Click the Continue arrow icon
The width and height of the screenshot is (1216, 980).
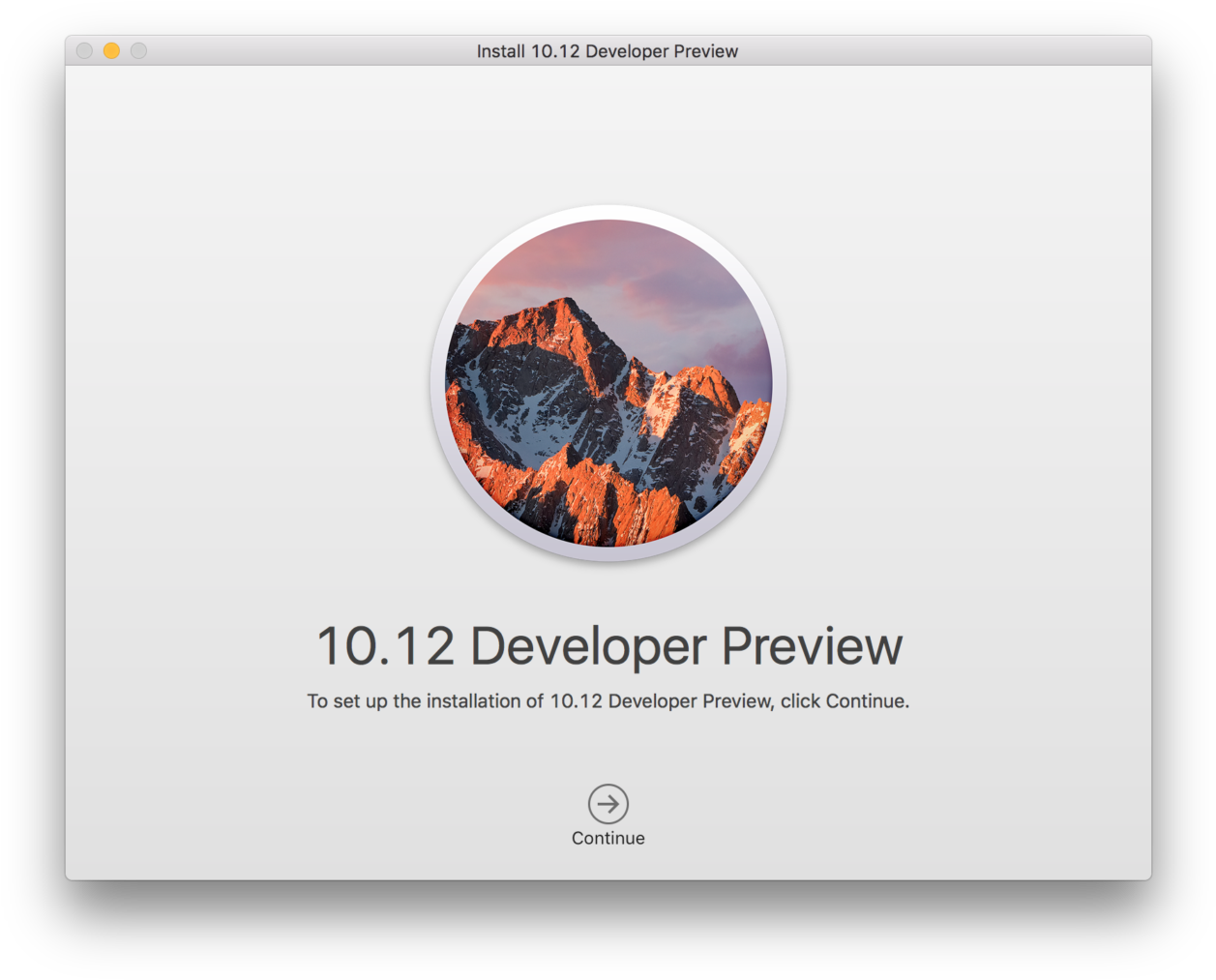(x=608, y=803)
